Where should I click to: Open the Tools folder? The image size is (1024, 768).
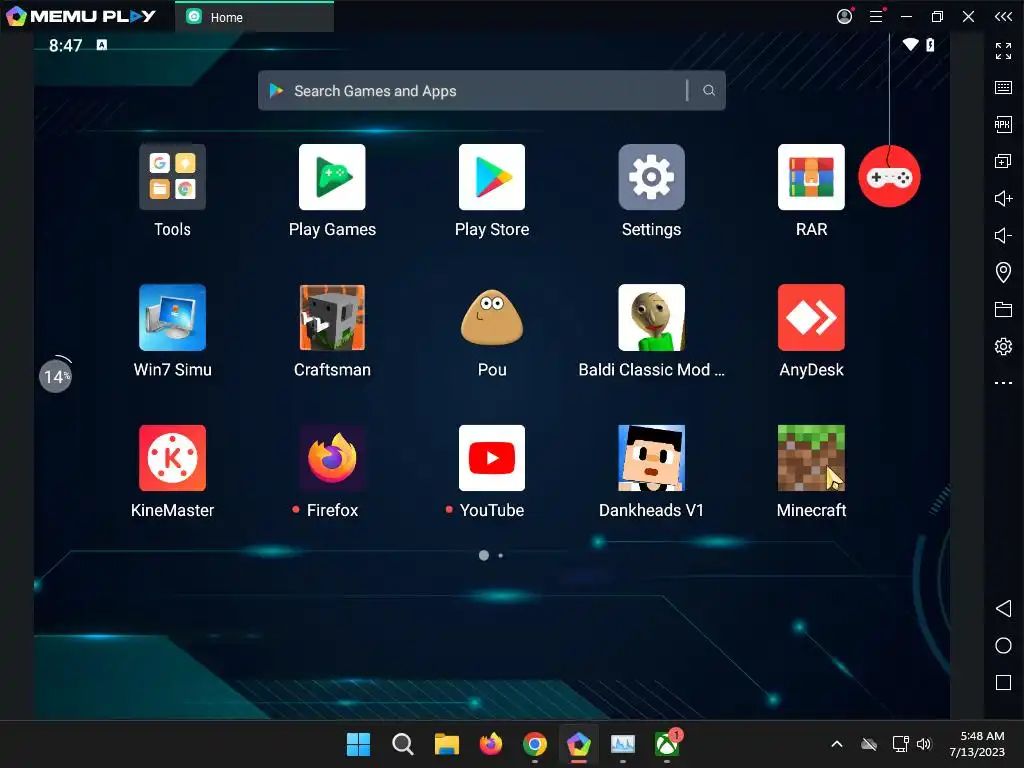tap(172, 178)
